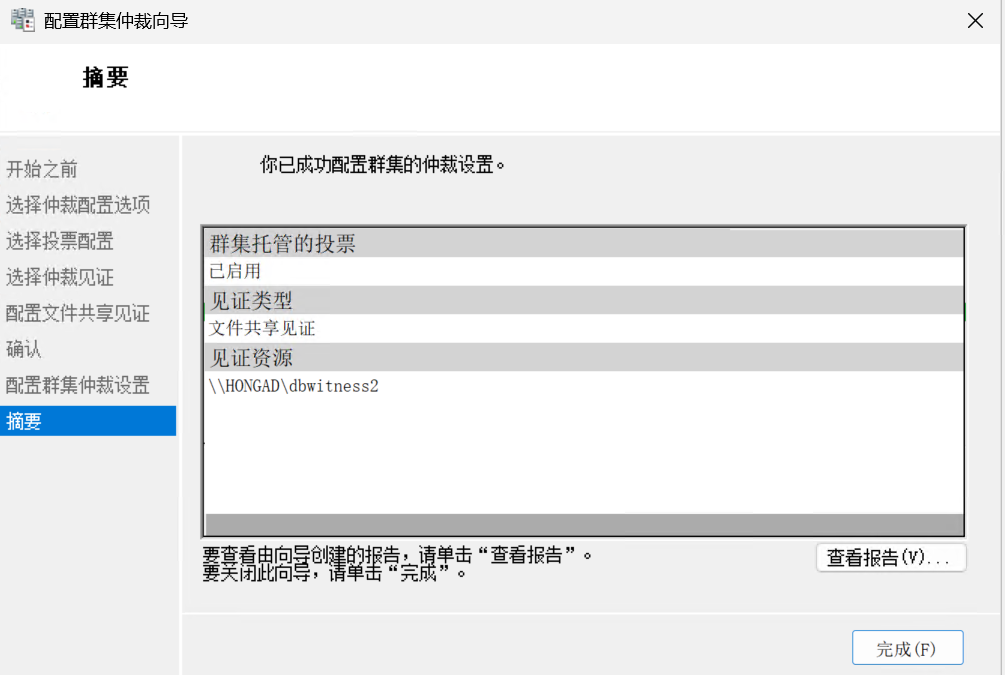
Task: Select the 开始之前 step in sidebar
Action: 42,169
